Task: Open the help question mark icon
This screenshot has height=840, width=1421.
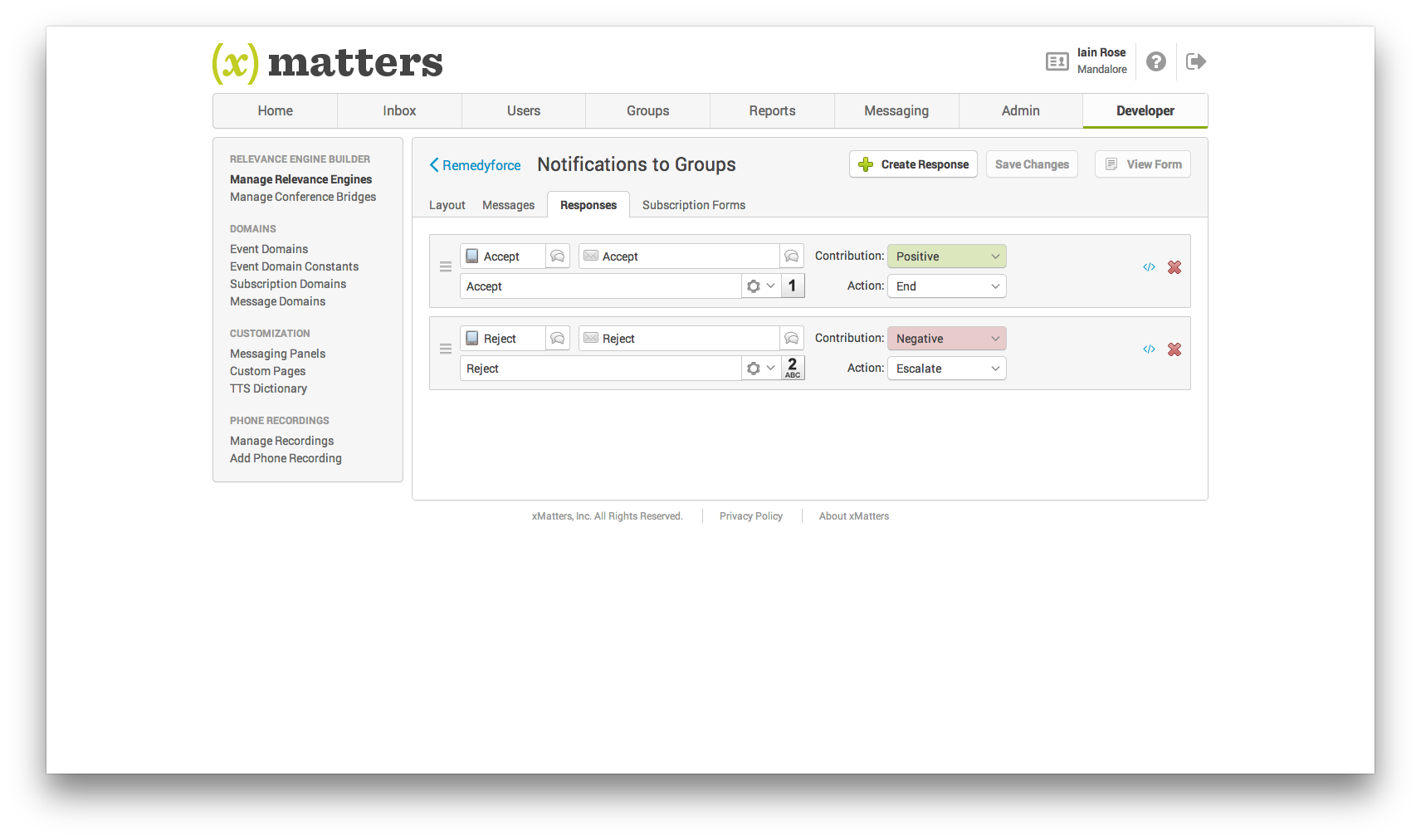Action: [x=1155, y=61]
